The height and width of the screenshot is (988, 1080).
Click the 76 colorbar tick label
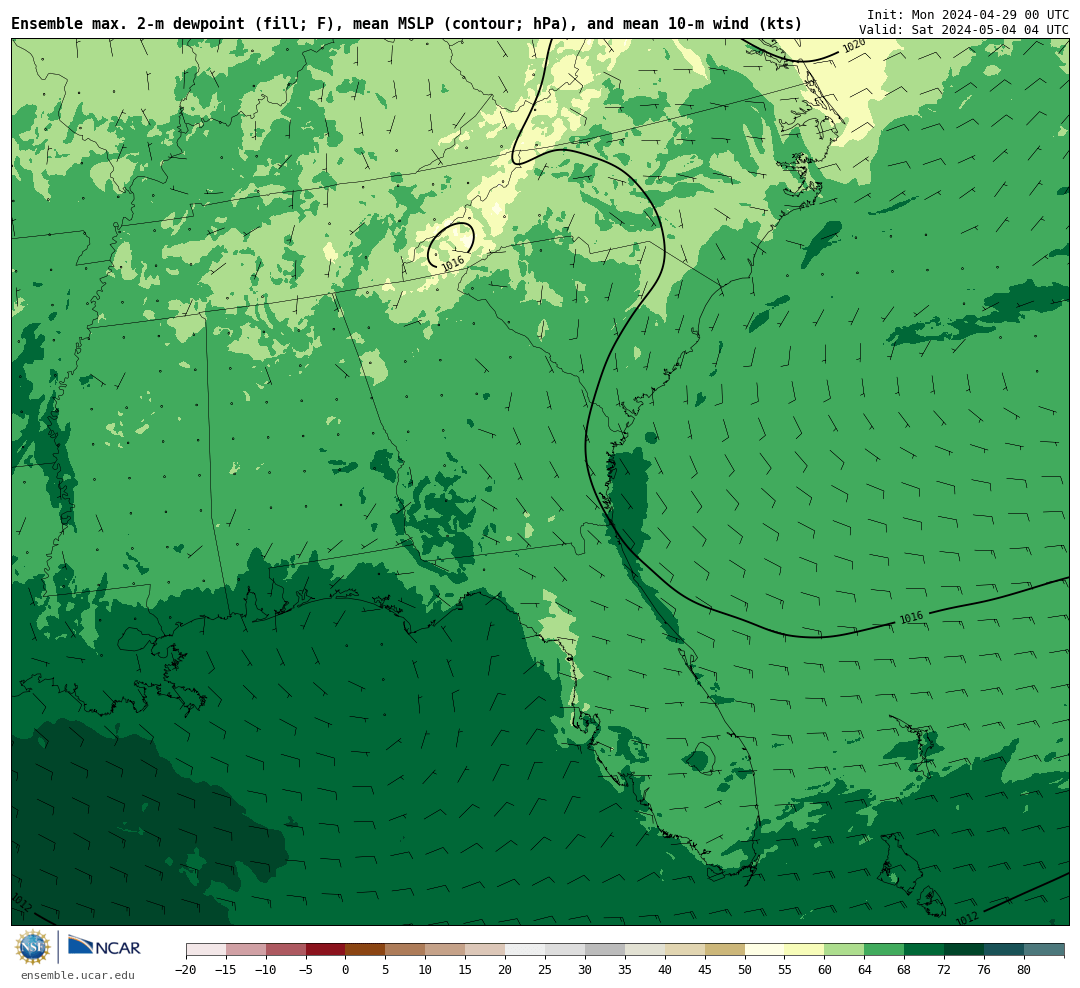click(x=984, y=969)
